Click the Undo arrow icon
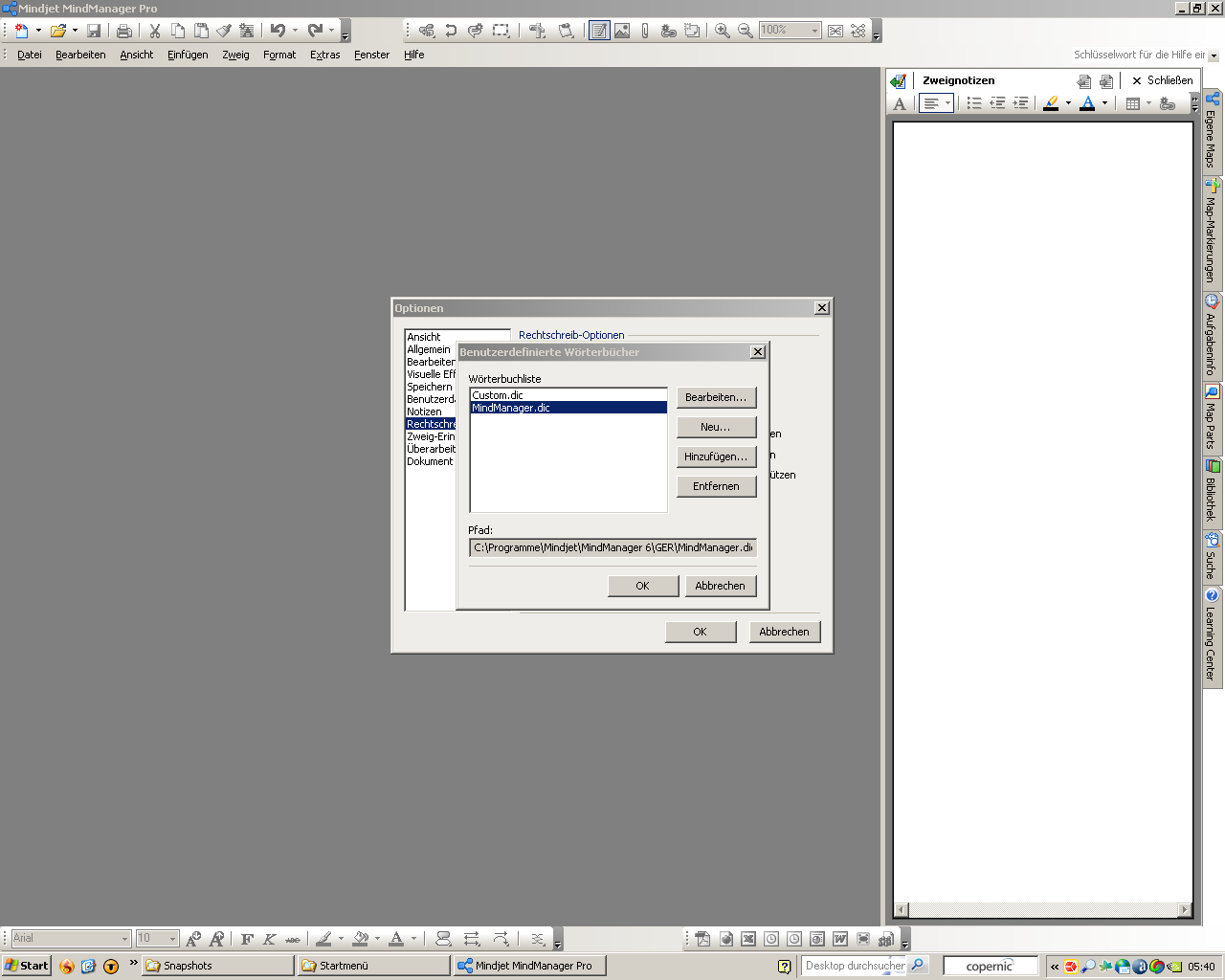 click(x=278, y=31)
